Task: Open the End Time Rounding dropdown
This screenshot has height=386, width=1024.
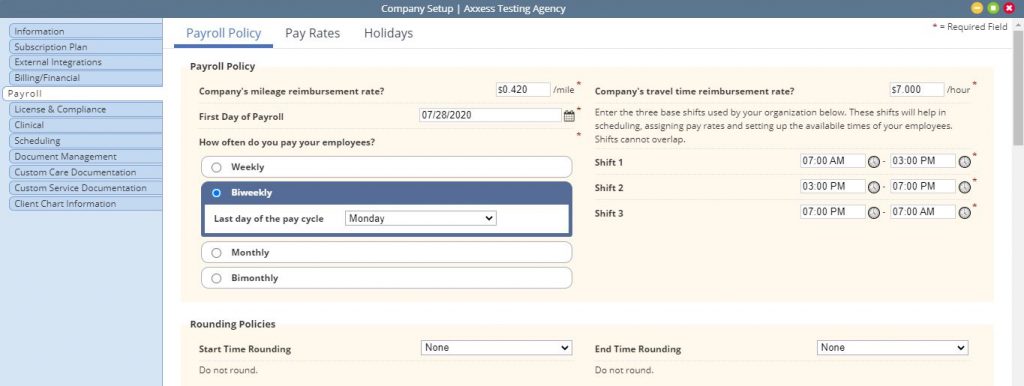Action: 893,347
